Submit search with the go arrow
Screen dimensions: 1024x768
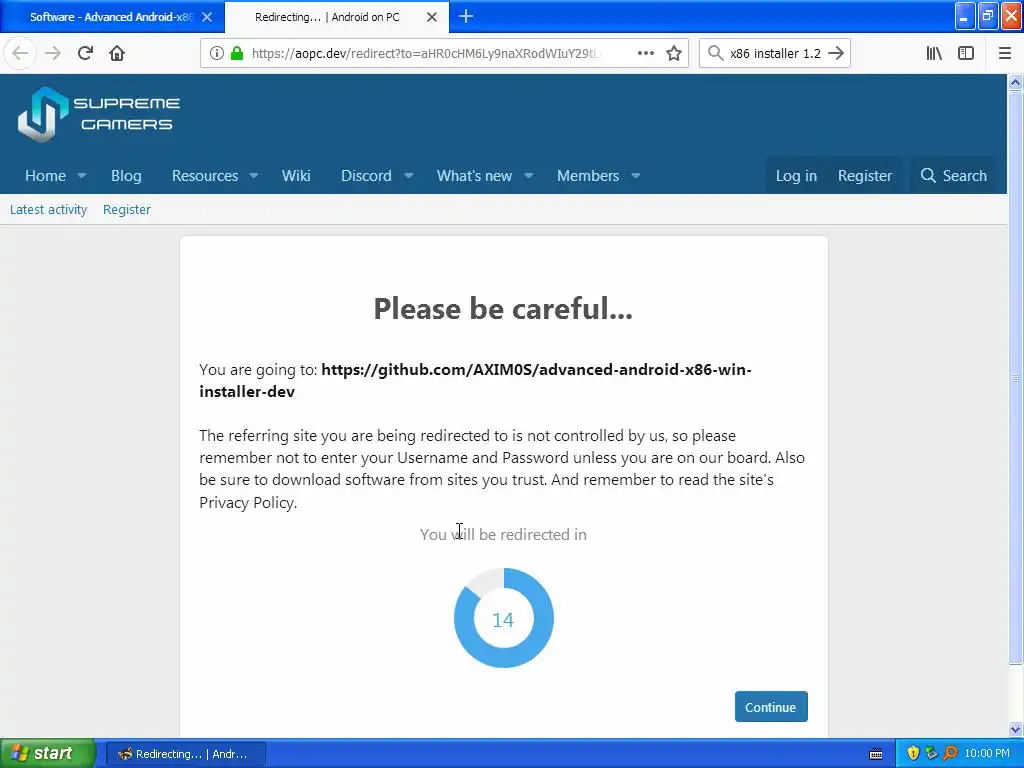[836, 53]
